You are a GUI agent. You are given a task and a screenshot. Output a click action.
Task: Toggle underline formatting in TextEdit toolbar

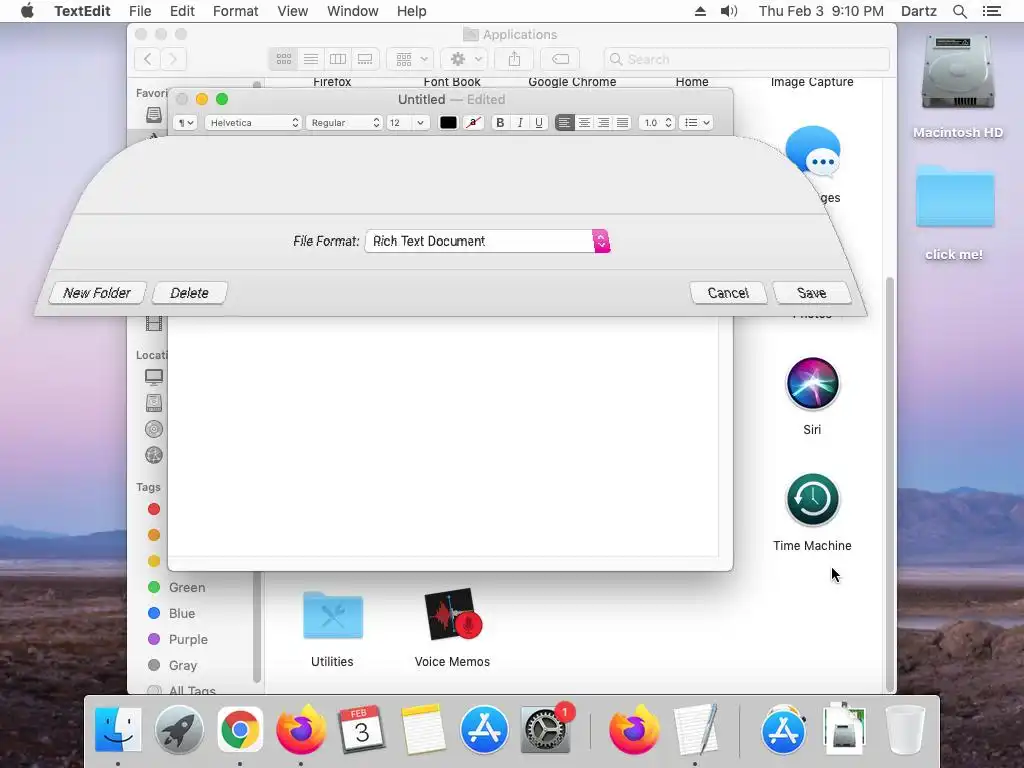[x=539, y=123]
